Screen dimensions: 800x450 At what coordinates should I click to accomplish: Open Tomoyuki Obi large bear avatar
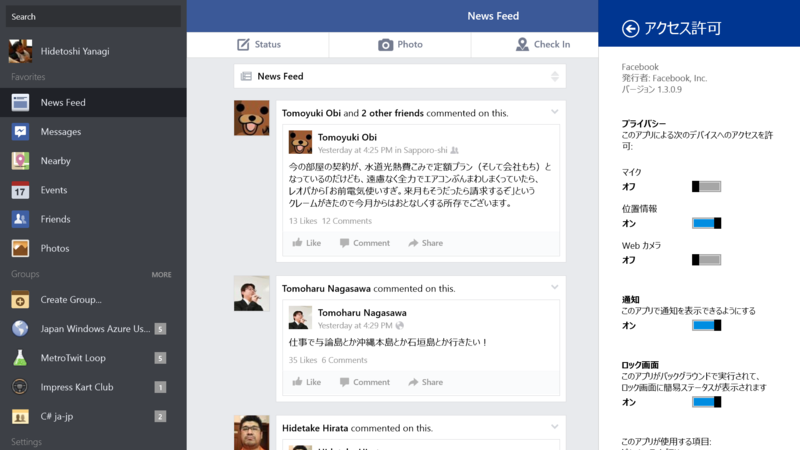pyautogui.click(x=252, y=118)
